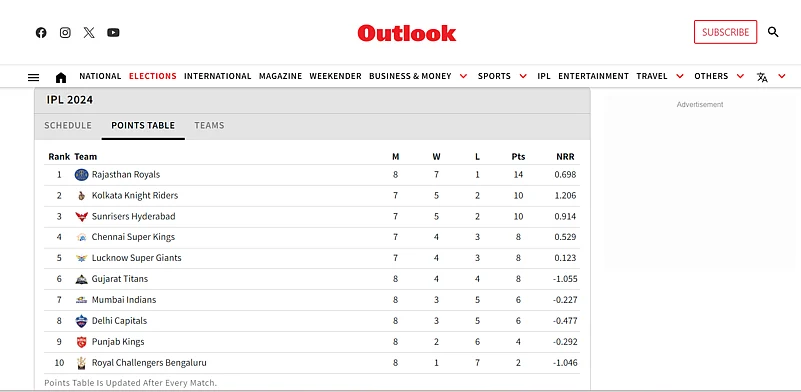Click the search magnifier icon
This screenshot has height=392, width=801.
pyautogui.click(x=773, y=32)
